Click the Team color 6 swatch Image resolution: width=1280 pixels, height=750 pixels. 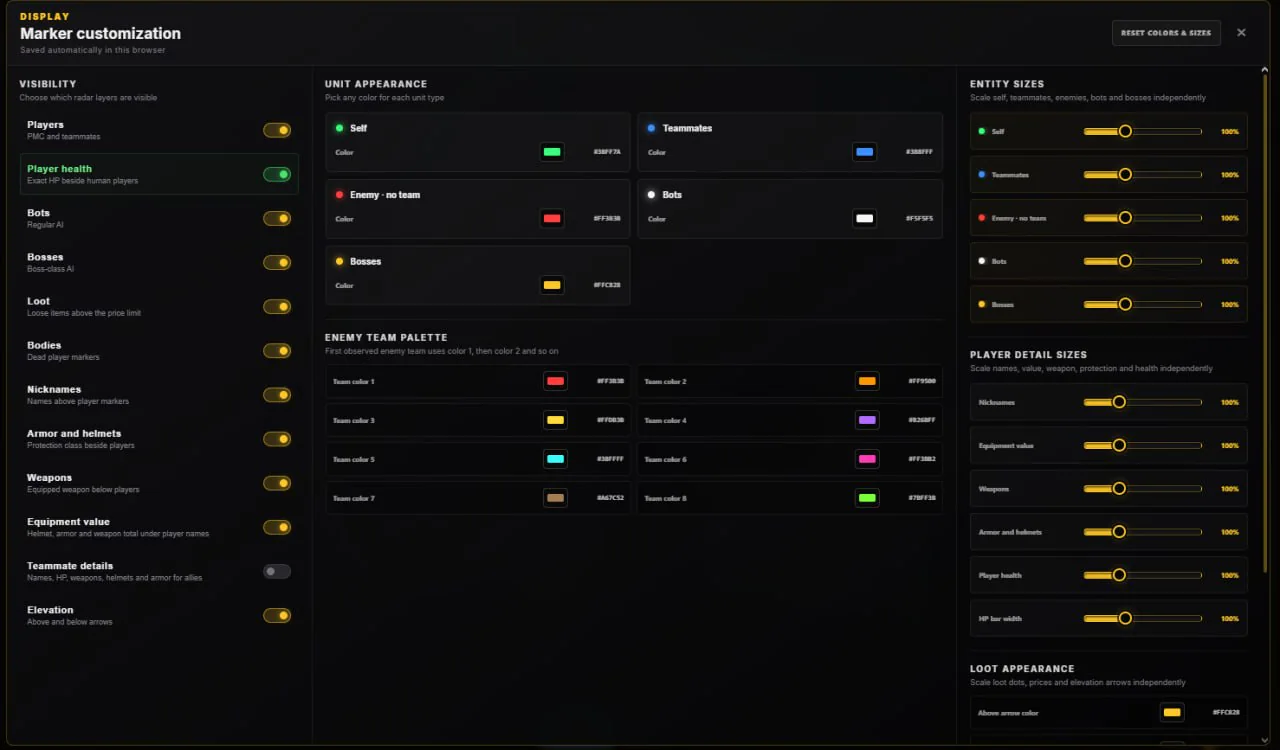(x=867, y=459)
